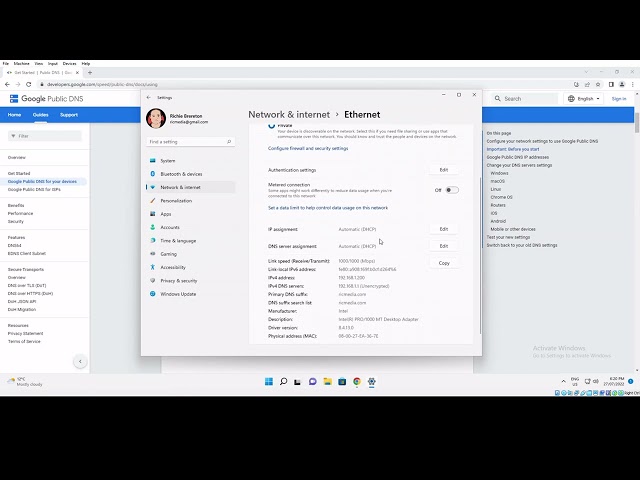Open Task View on taskbar
640x480 pixels.
point(298,382)
